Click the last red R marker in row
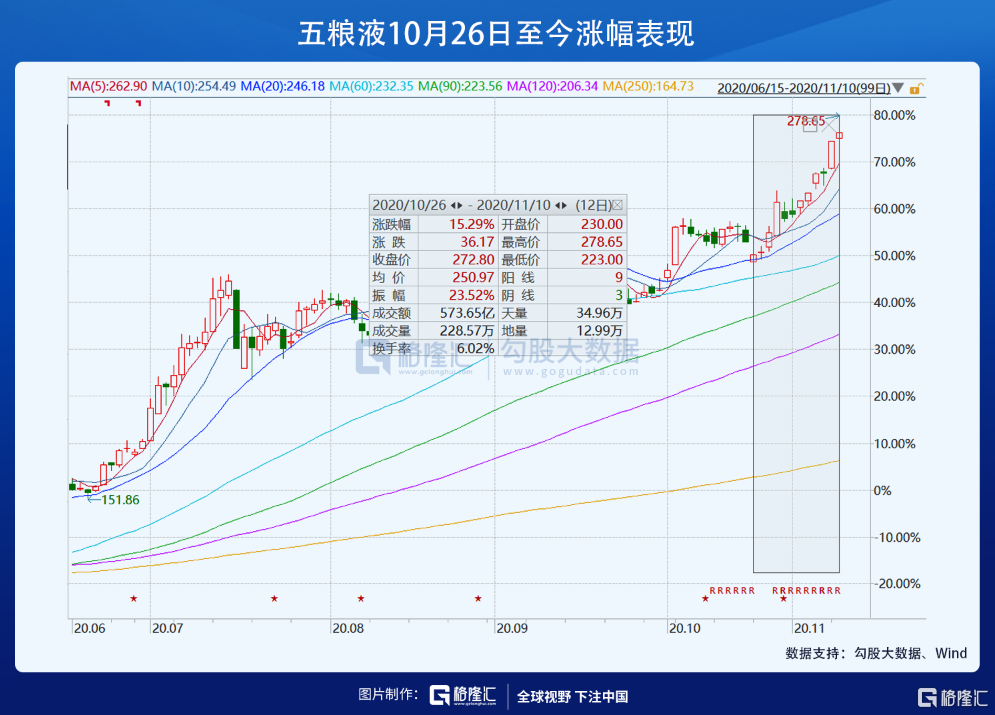Viewport: 995px width, 715px height. pyautogui.click(x=837, y=591)
